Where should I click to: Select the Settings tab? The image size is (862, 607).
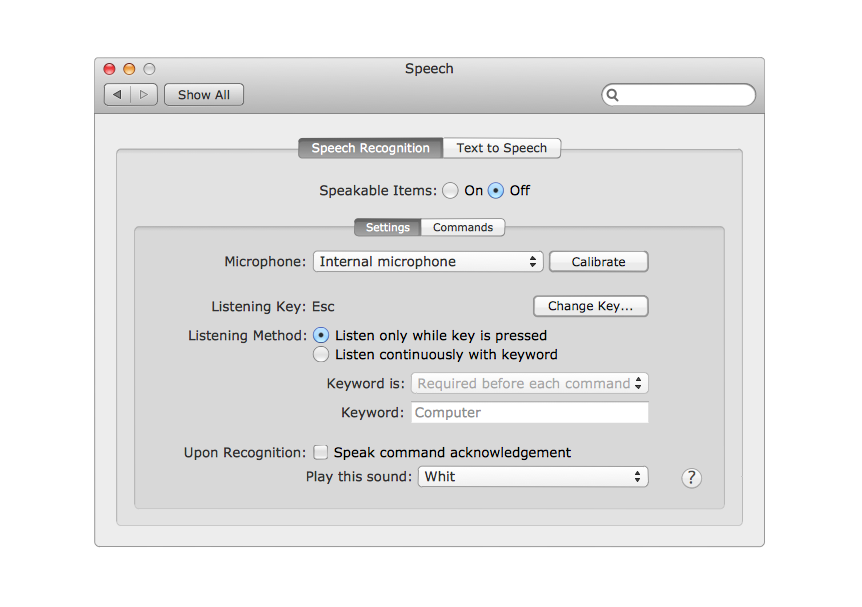click(x=387, y=227)
